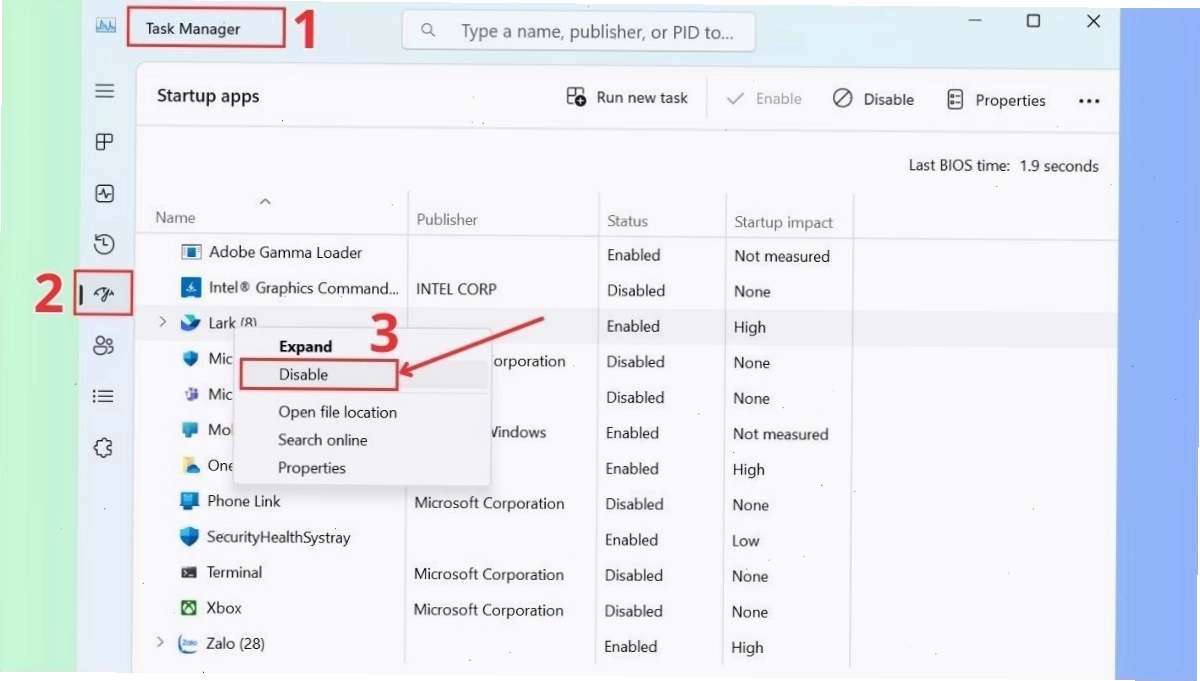Viewport: 1200px width, 681px height.
Task: Click the Last BIOS time value
Action: (x=1059, y=166)
